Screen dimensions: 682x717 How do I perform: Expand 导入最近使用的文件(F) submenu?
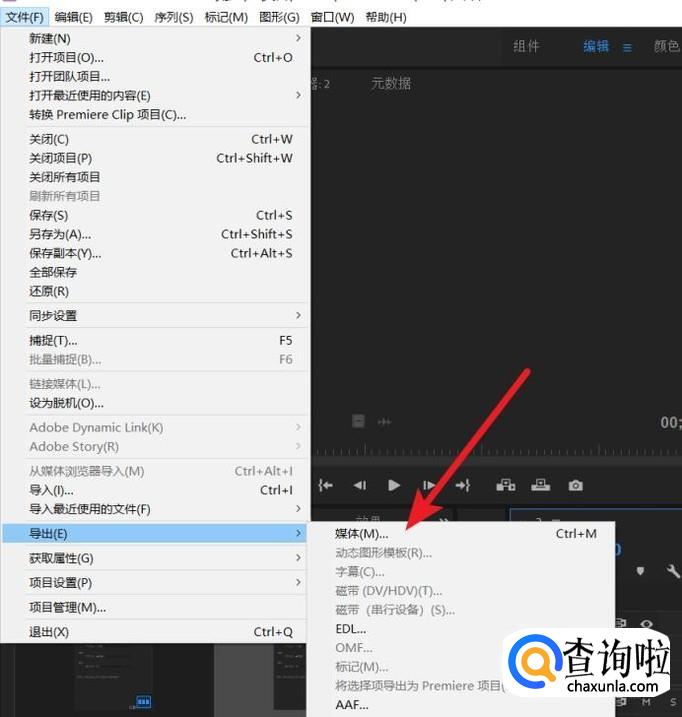pyautogui.click(x=155, y=509)
